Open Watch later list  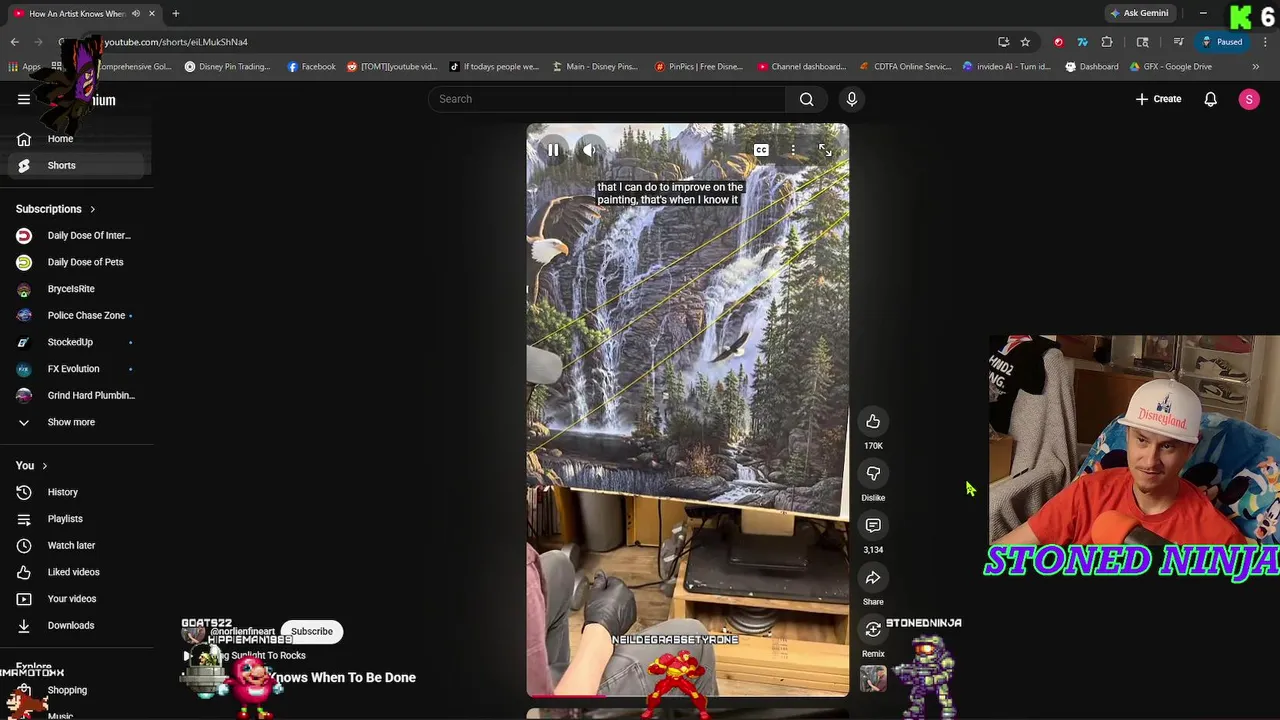[x=75, y=545]
